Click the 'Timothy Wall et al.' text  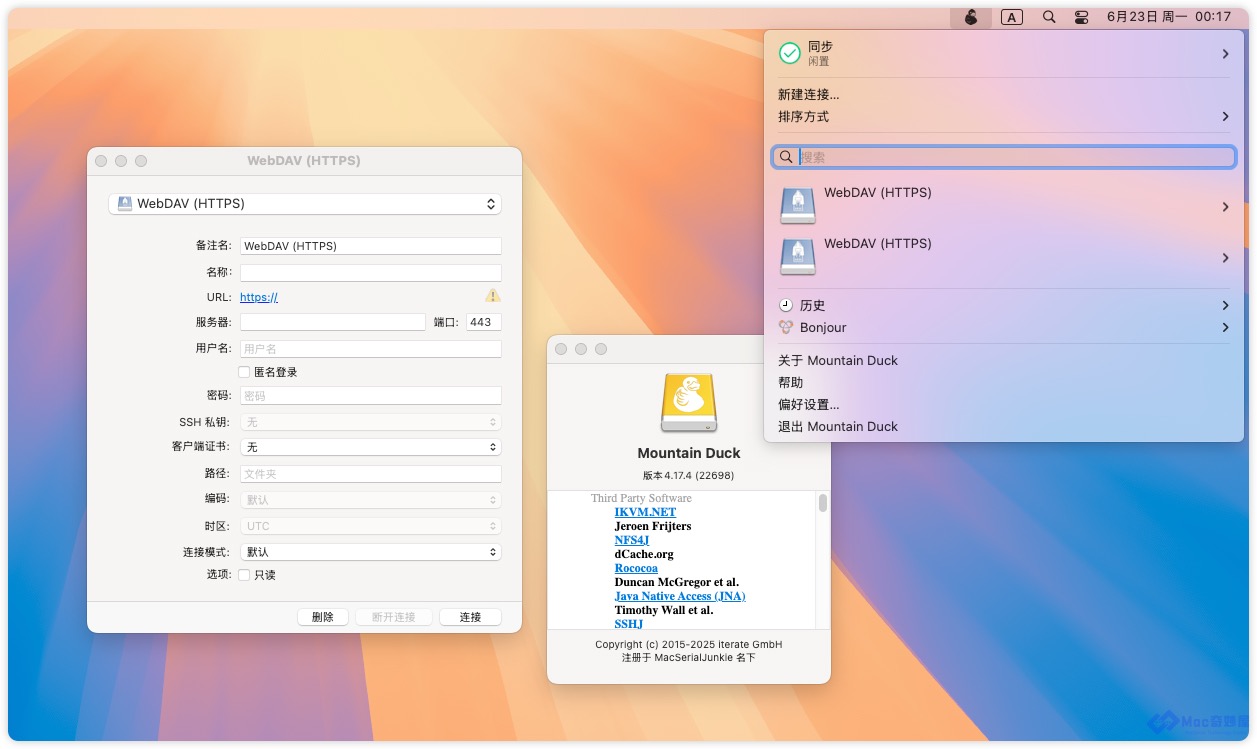click(664, 610)
